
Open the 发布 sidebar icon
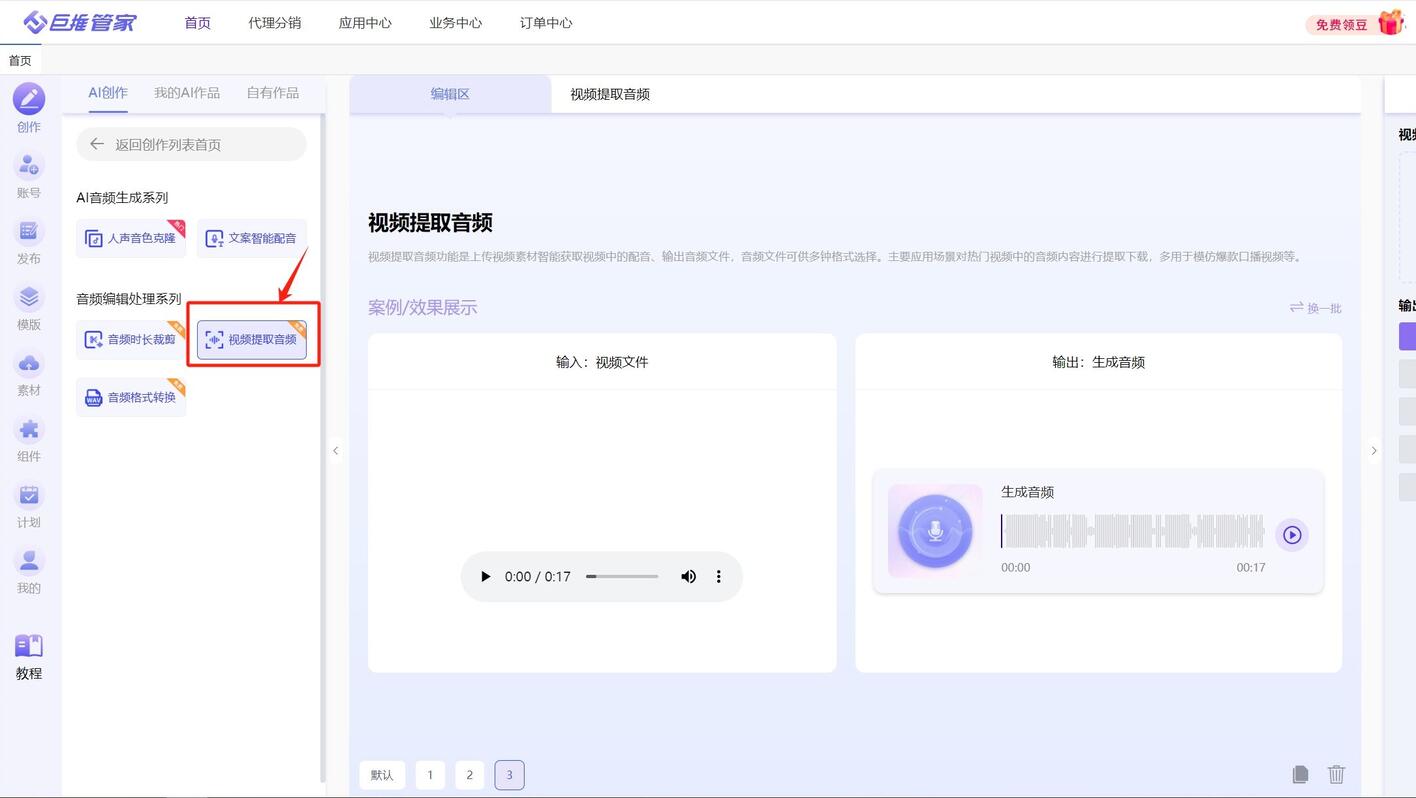click(x=29, y=231)
